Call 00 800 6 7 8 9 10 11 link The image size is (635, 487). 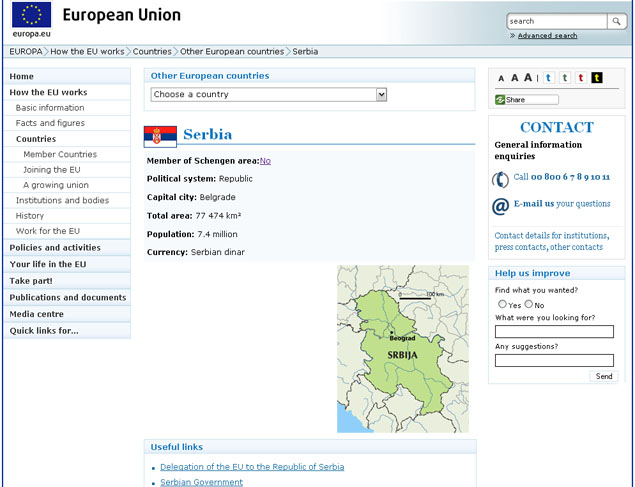pyautogui.click(x=562, y=177)
